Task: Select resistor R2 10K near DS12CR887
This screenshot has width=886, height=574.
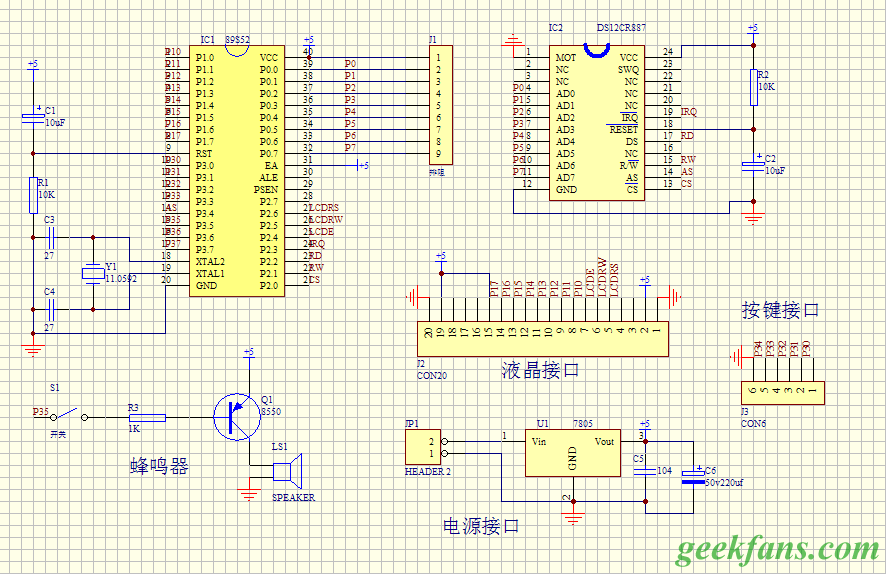Action: click(752, 87)
